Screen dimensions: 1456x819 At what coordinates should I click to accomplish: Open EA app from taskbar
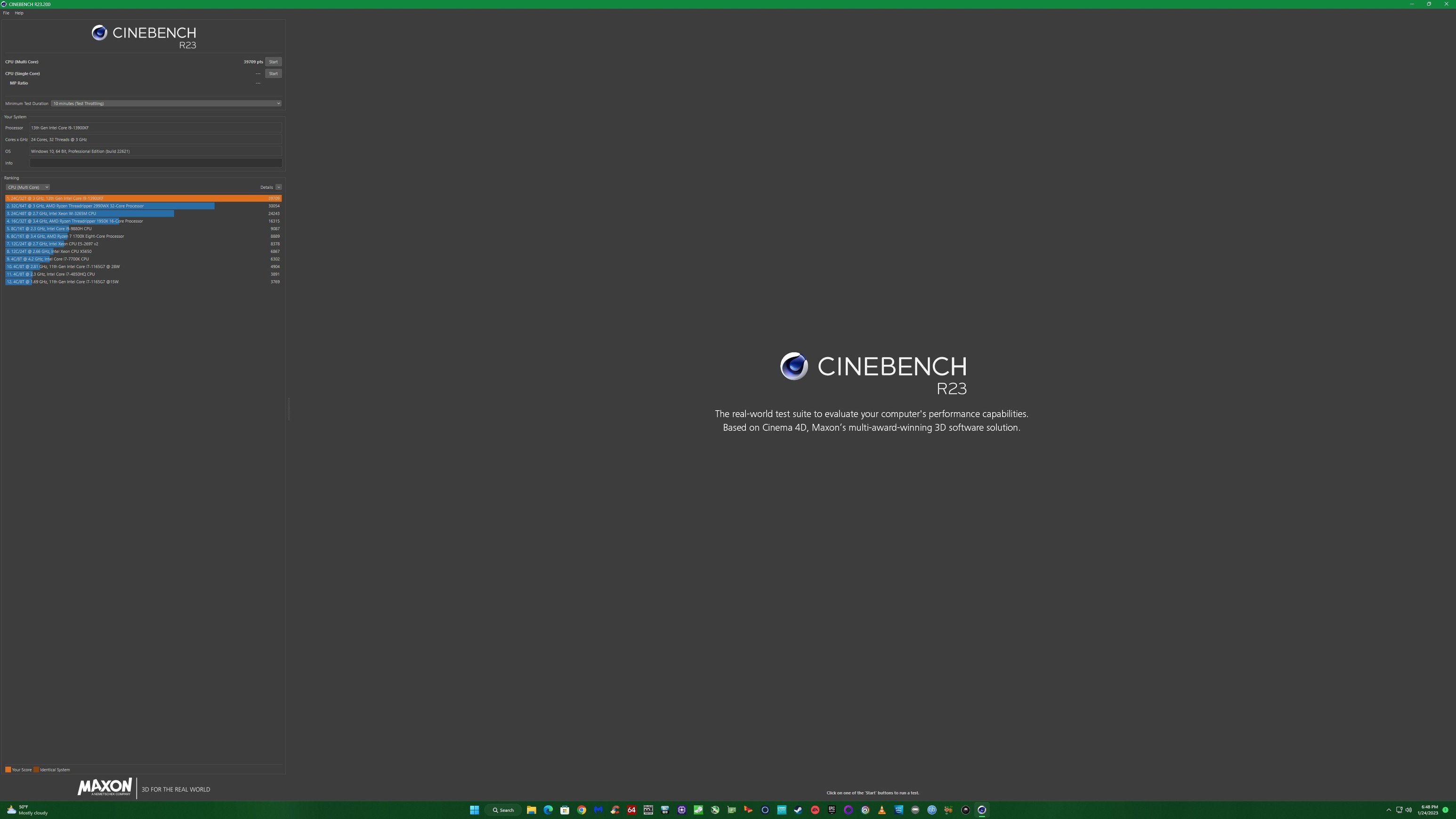(x=815, y=810)
